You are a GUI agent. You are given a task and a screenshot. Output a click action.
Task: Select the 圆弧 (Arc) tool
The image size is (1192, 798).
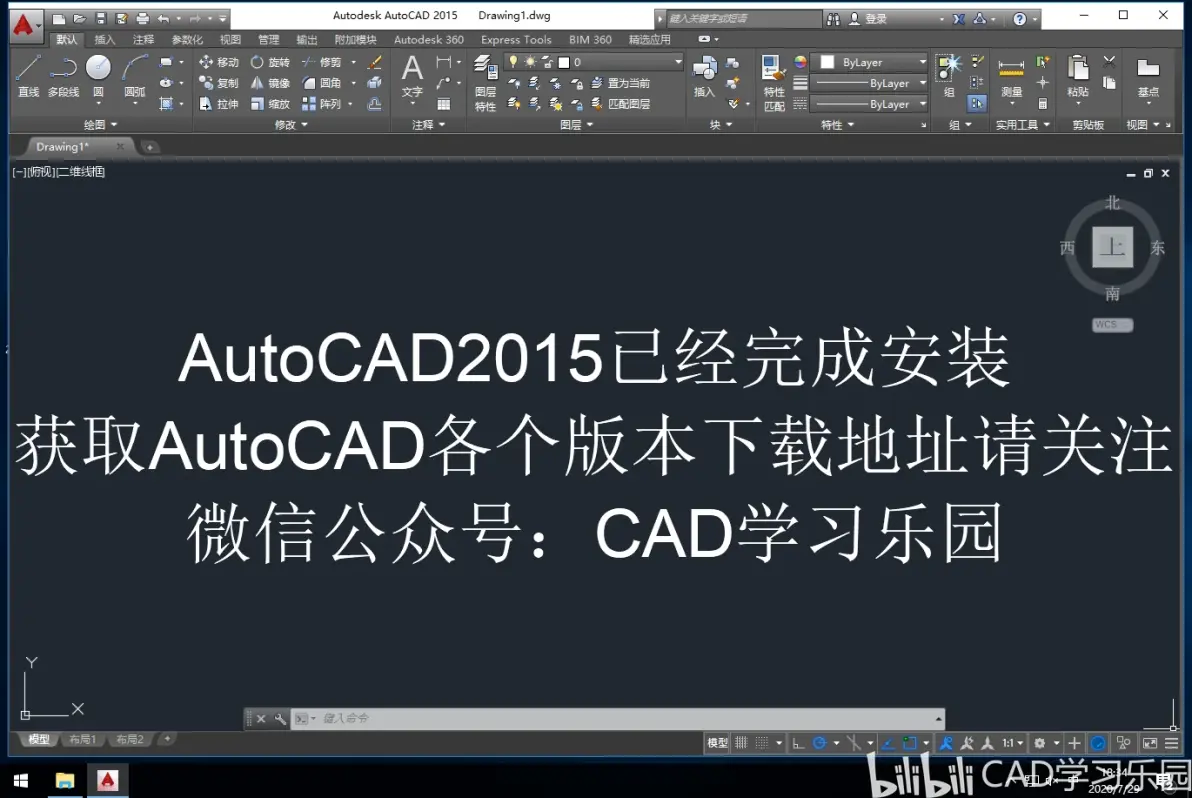click(x=135, y=75)
